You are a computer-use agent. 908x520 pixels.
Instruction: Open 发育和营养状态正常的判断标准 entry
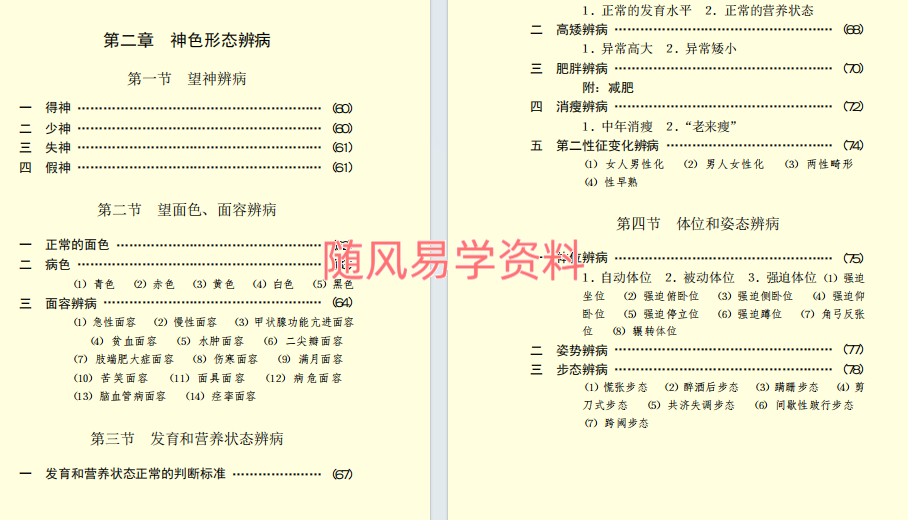coord(135,474)
